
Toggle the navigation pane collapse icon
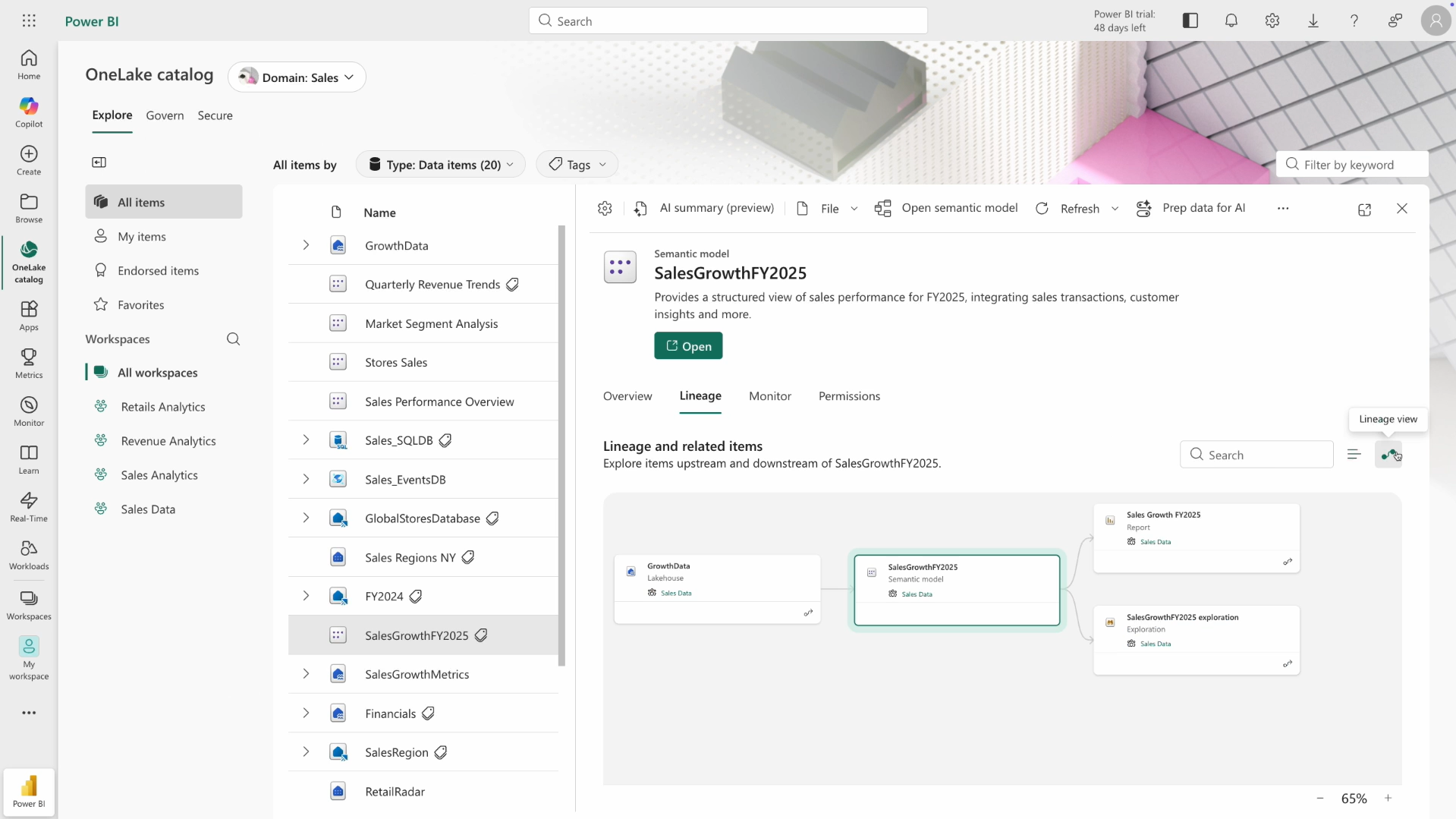click(x=99, y=162)
